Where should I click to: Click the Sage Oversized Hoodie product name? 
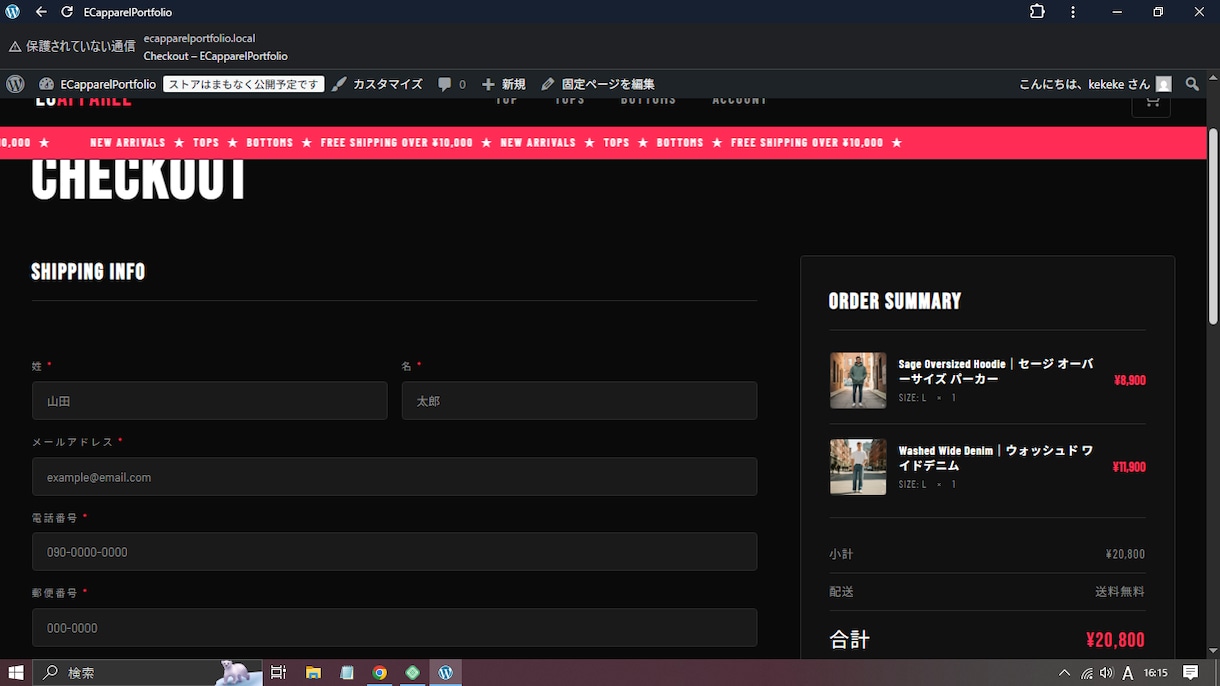[x=996, y=372]
